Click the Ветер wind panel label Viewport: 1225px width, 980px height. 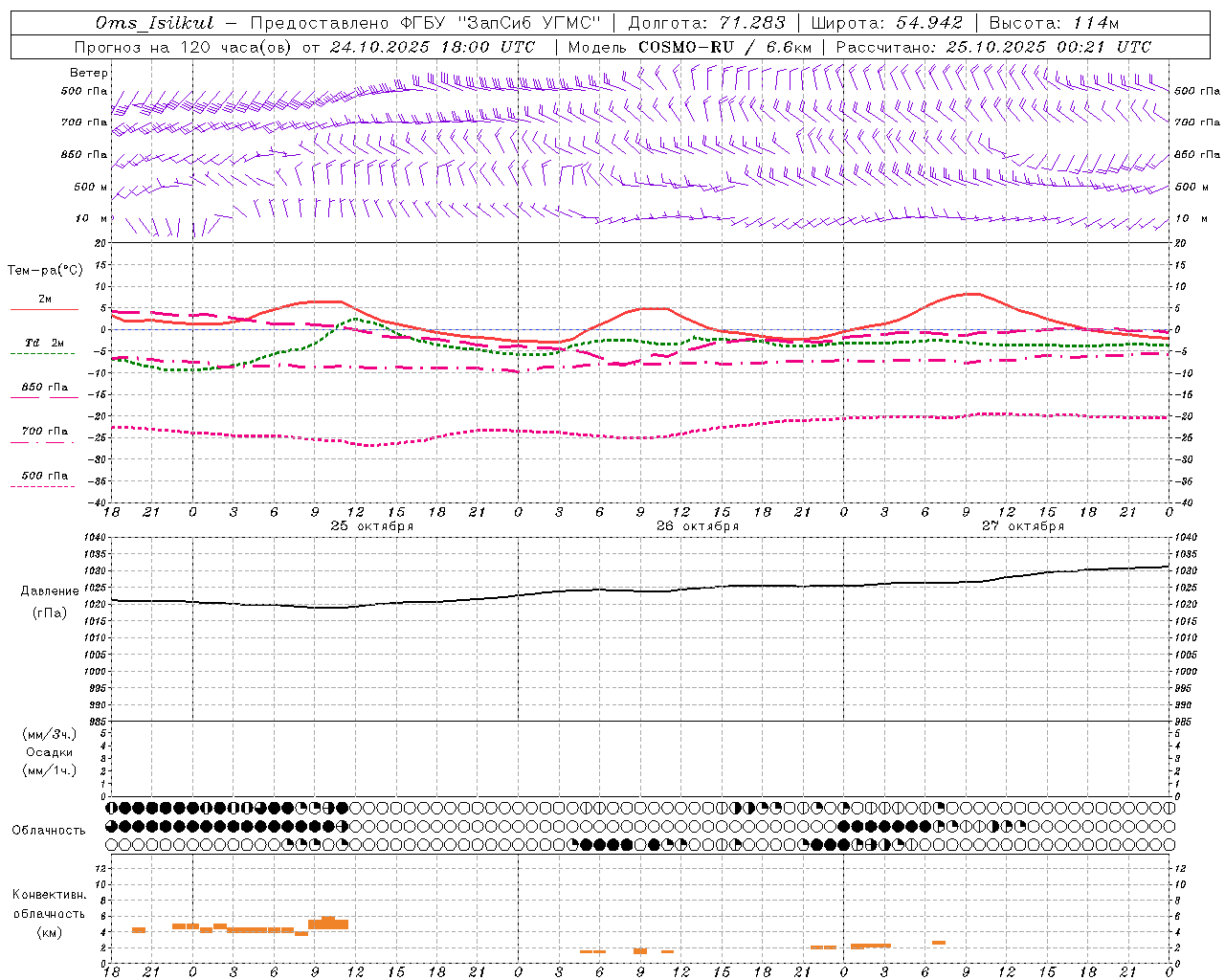click(x=89, y=73)
